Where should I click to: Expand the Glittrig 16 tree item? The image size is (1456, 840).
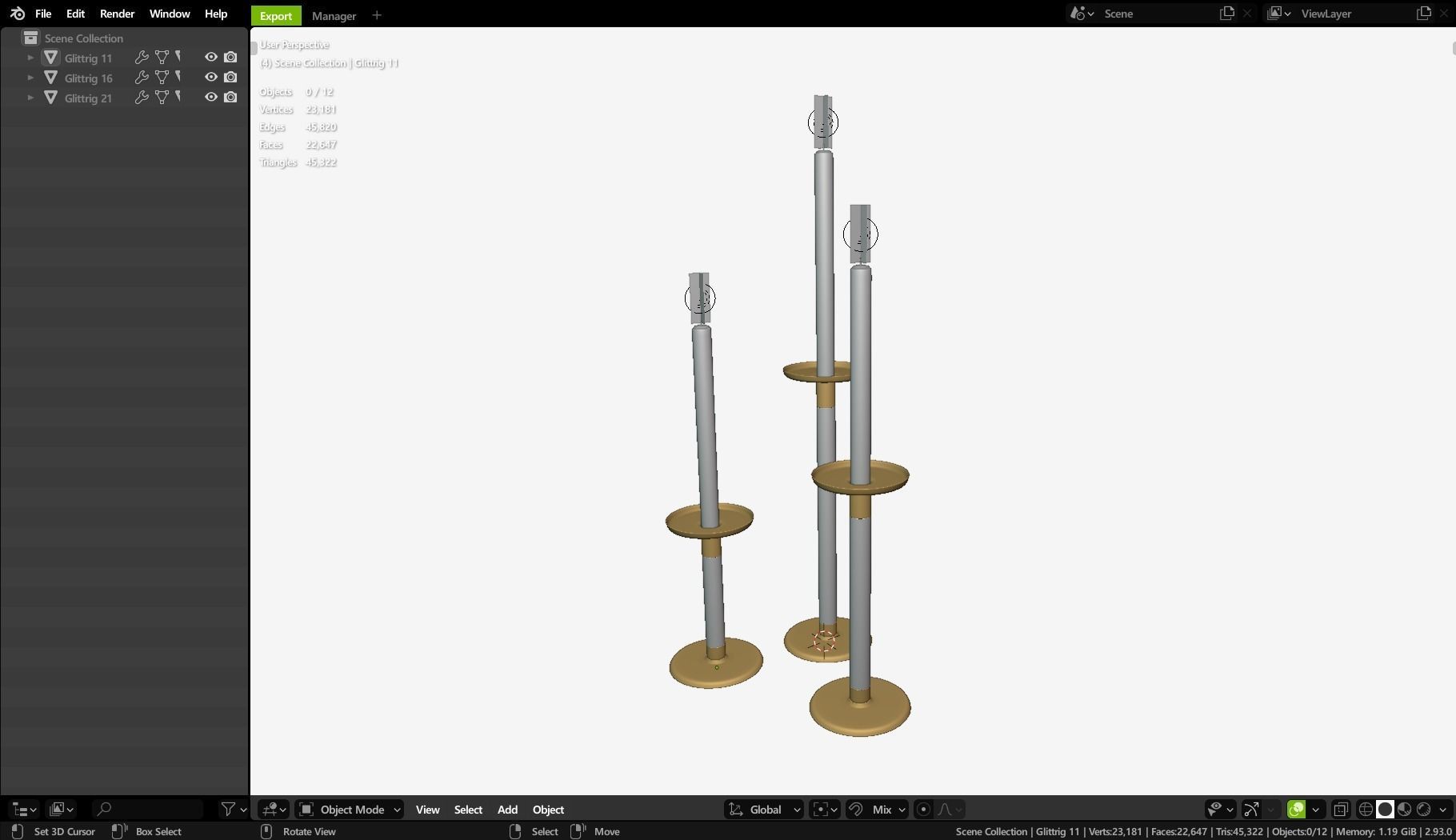pos(30,78)
